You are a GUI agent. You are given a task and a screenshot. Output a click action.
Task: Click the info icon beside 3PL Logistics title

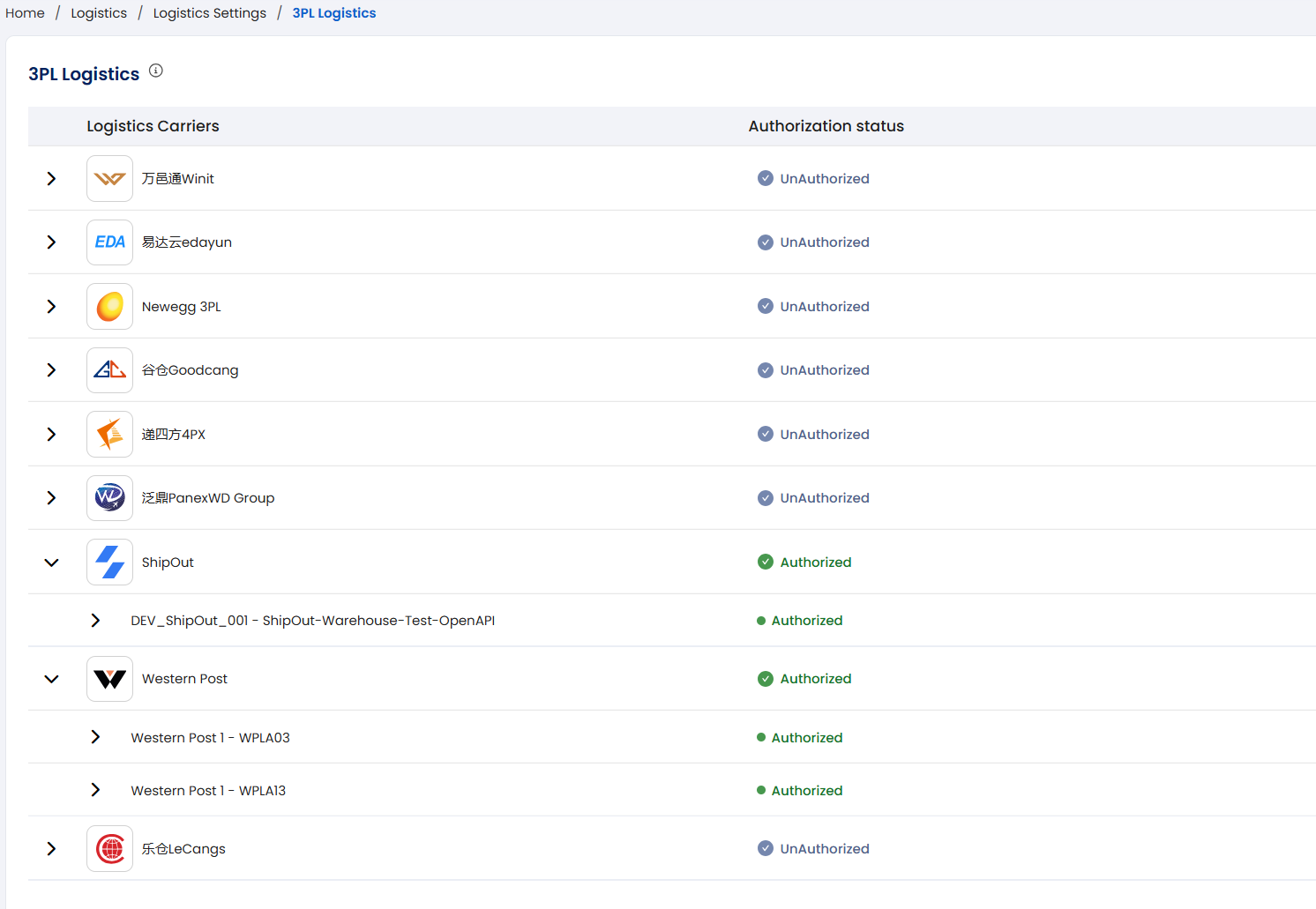156,71
